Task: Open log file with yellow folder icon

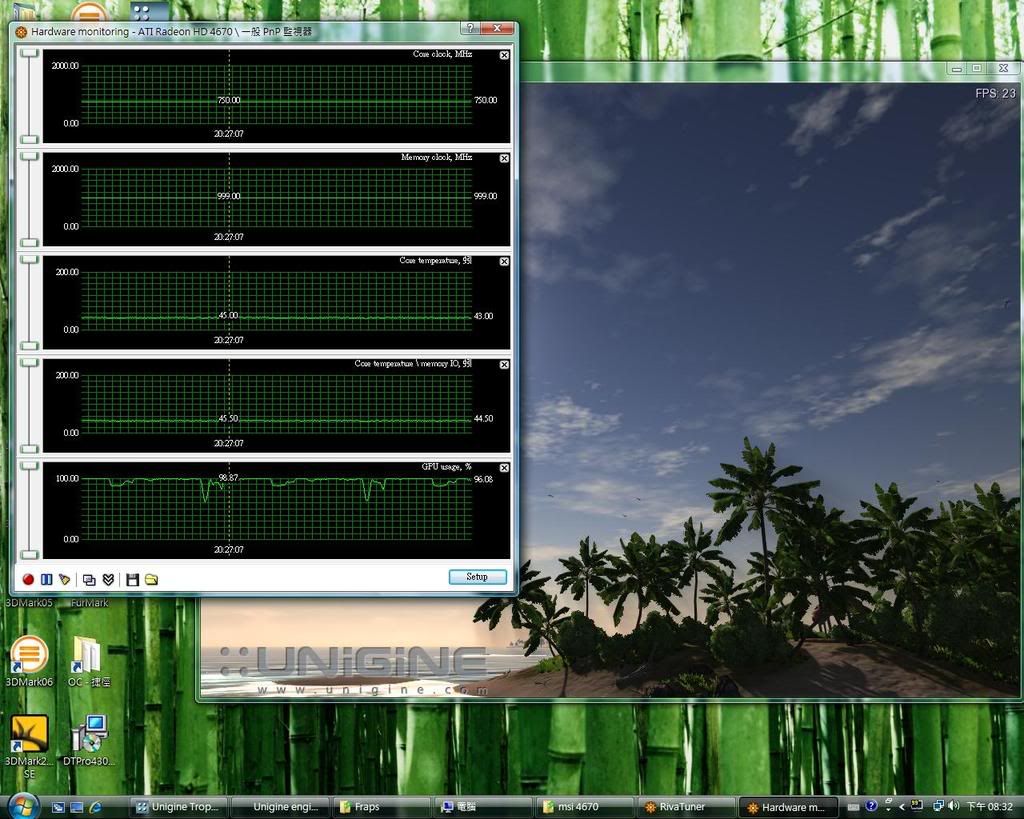Action: pyautogui.click(x=151, y=579)
